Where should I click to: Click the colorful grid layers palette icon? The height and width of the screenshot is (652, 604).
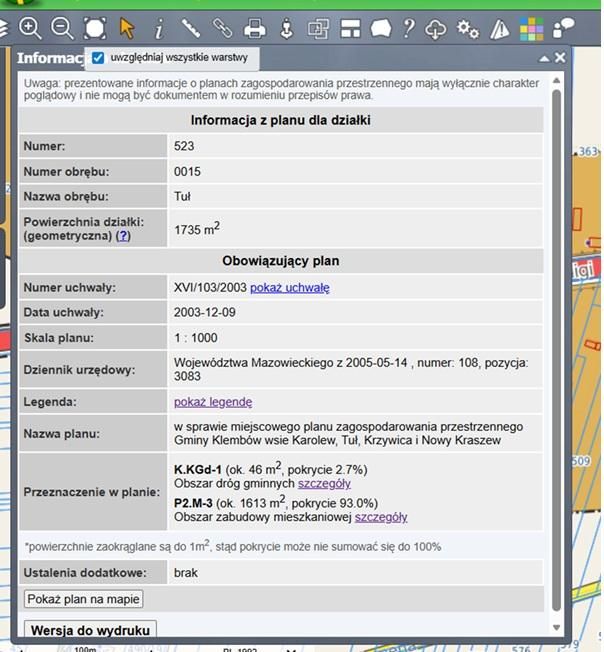(x=531, y=28)
